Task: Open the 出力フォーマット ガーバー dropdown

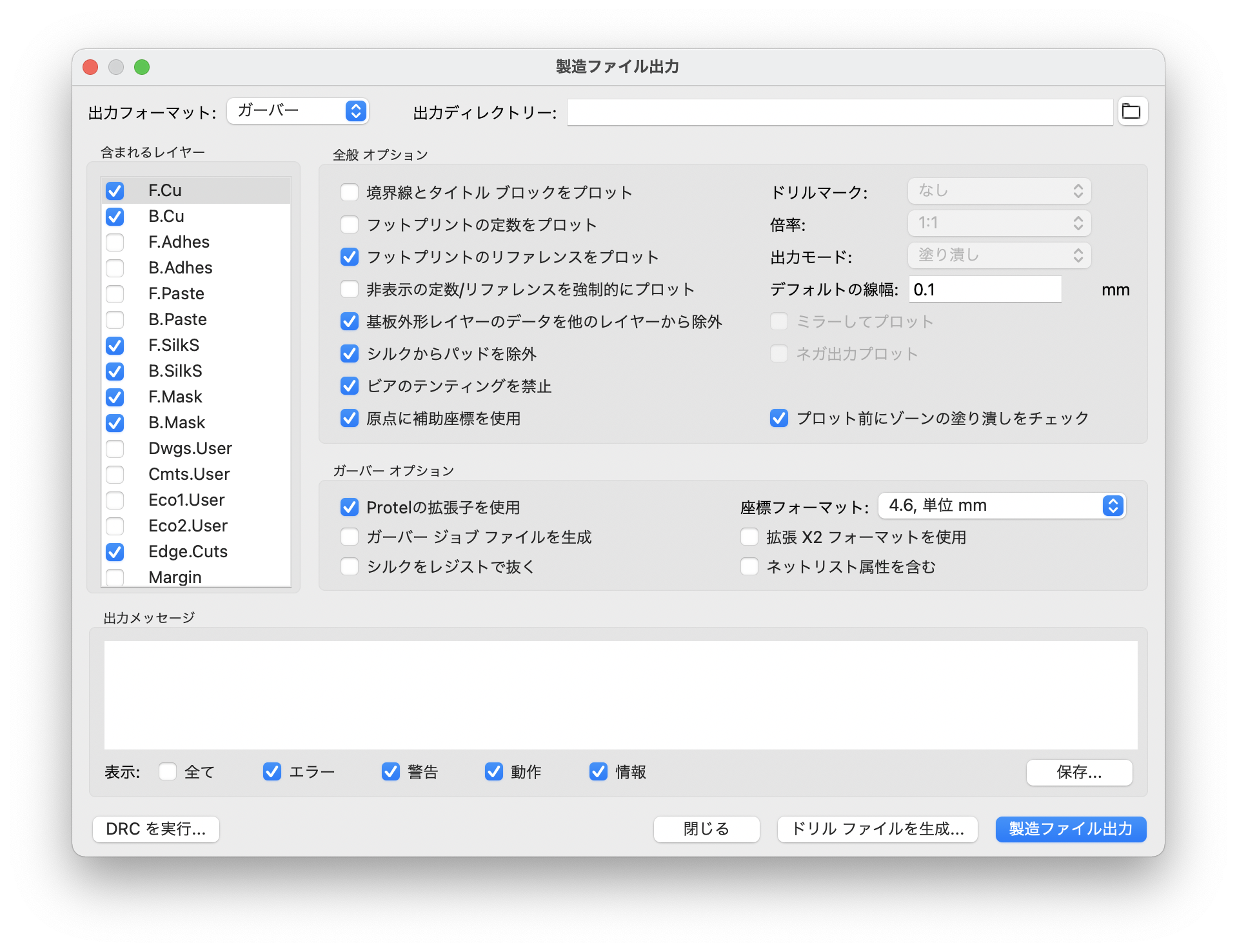Action: 297,111
